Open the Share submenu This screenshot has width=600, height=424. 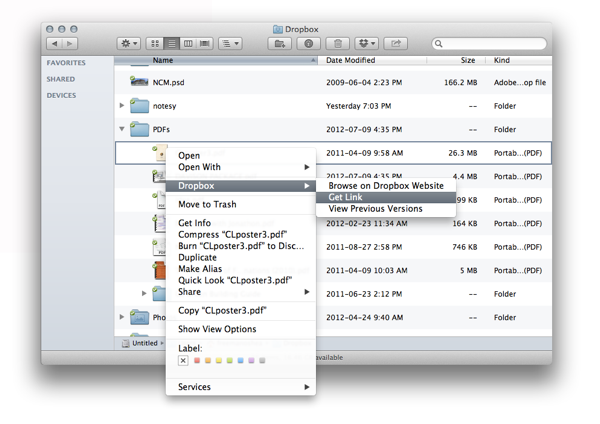(241, 292)
